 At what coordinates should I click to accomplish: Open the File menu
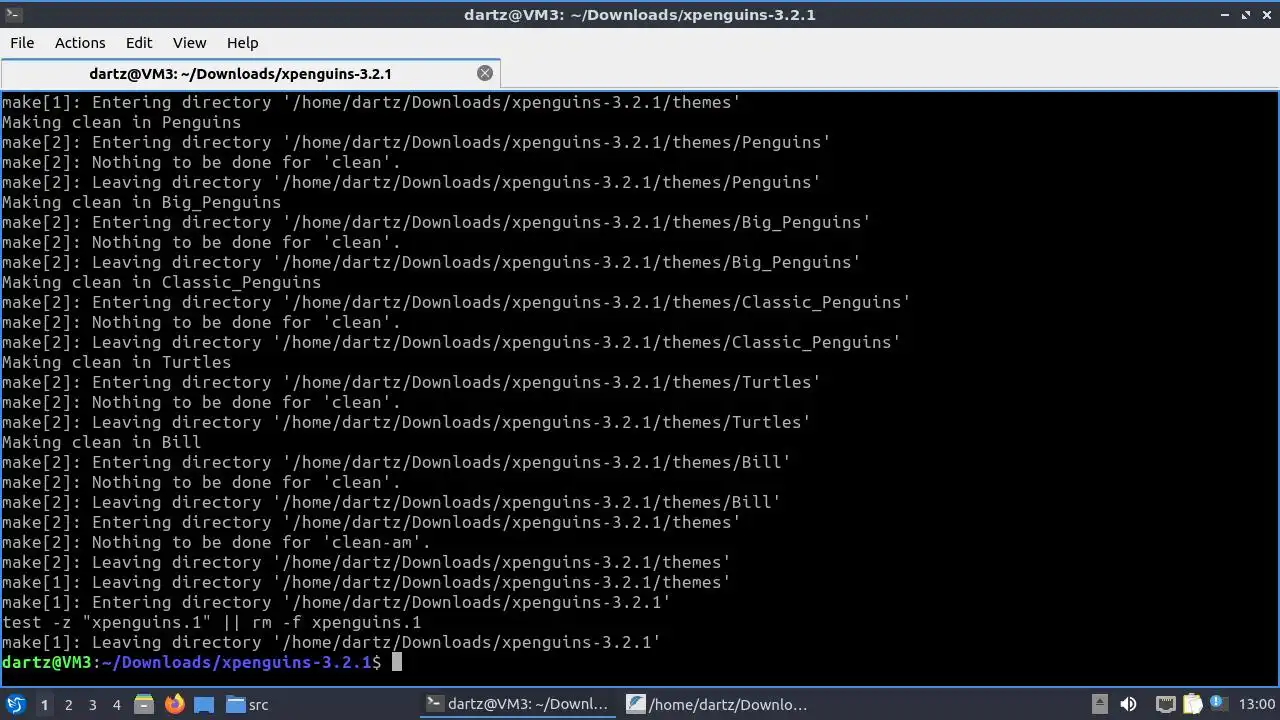click(22, 43)
